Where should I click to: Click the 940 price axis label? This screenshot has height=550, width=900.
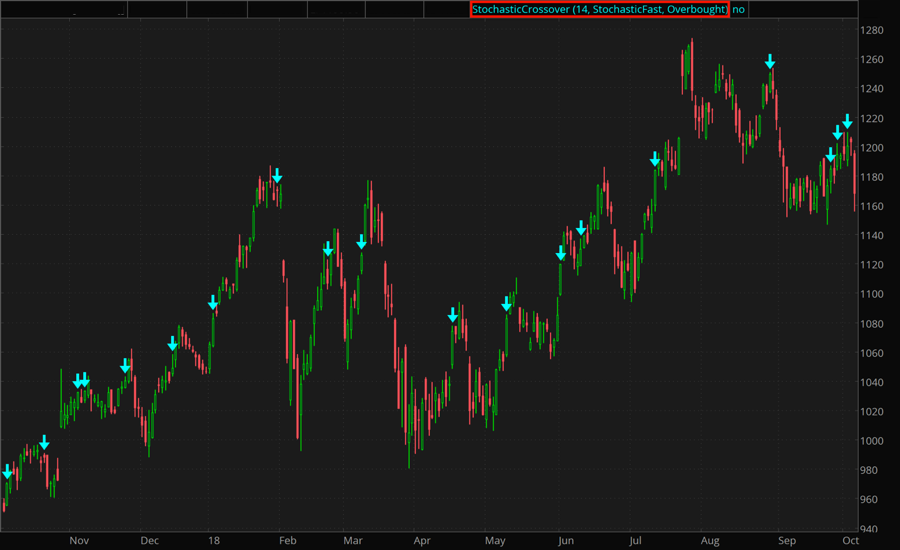click(872, 529)
